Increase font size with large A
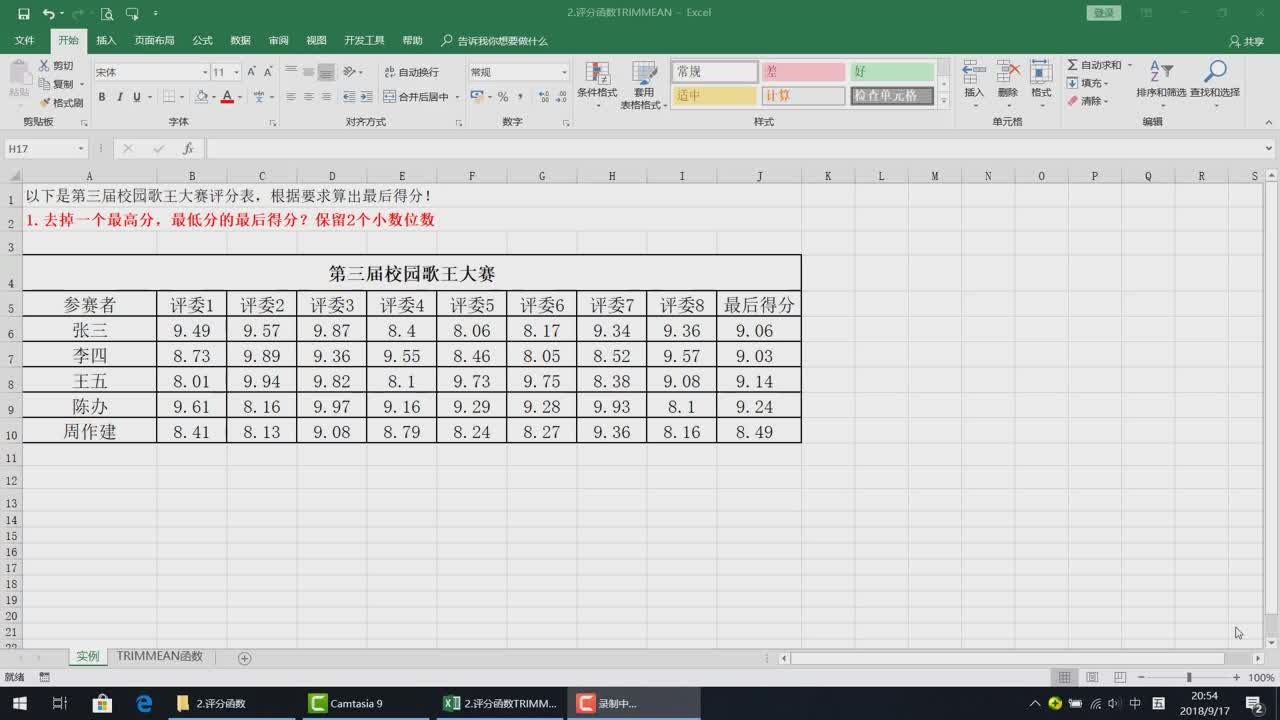The width and height of the screenshot is (1280, 720). click(252, 72)
